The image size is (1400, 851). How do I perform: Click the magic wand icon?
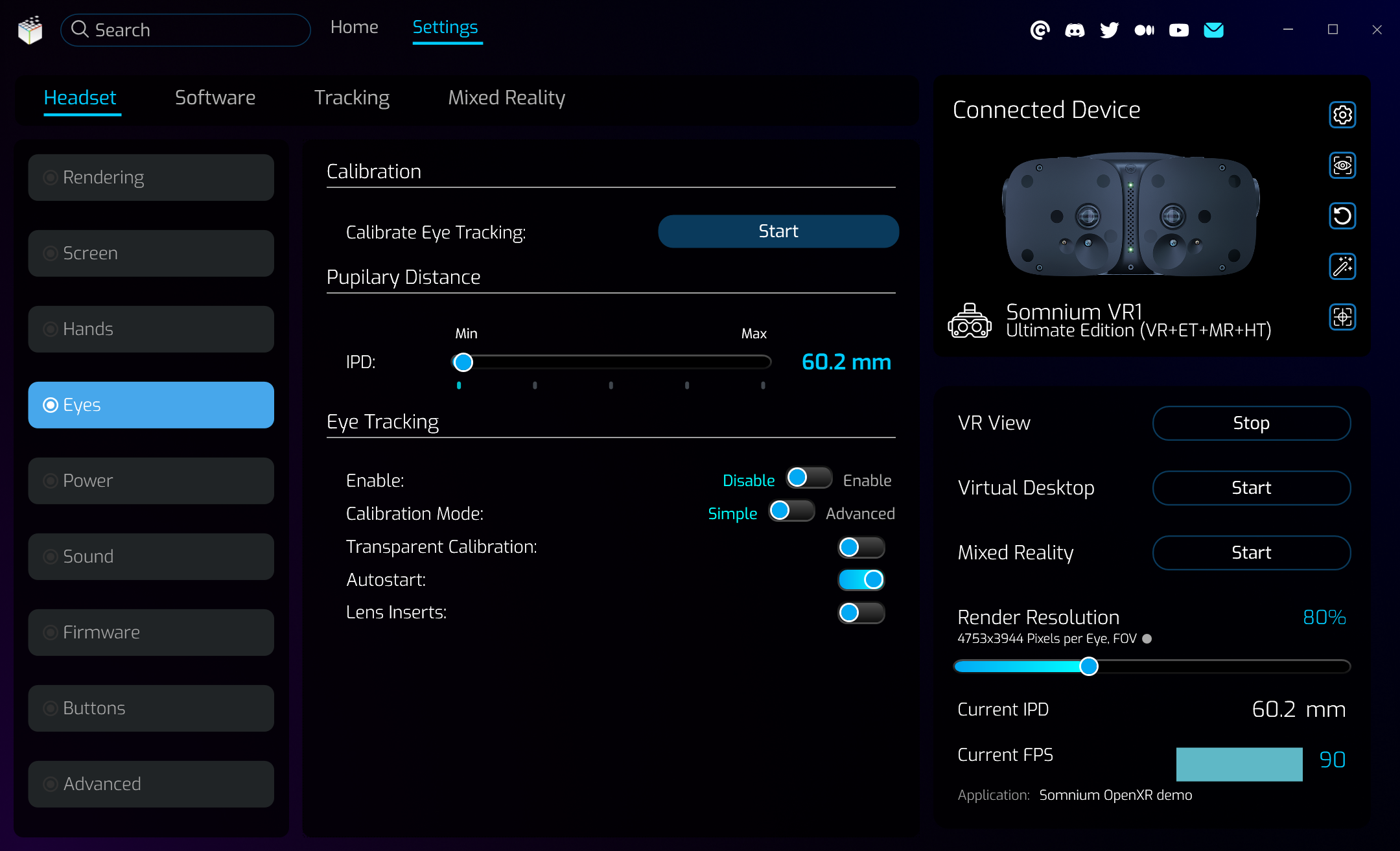[x=1342, y=266]
